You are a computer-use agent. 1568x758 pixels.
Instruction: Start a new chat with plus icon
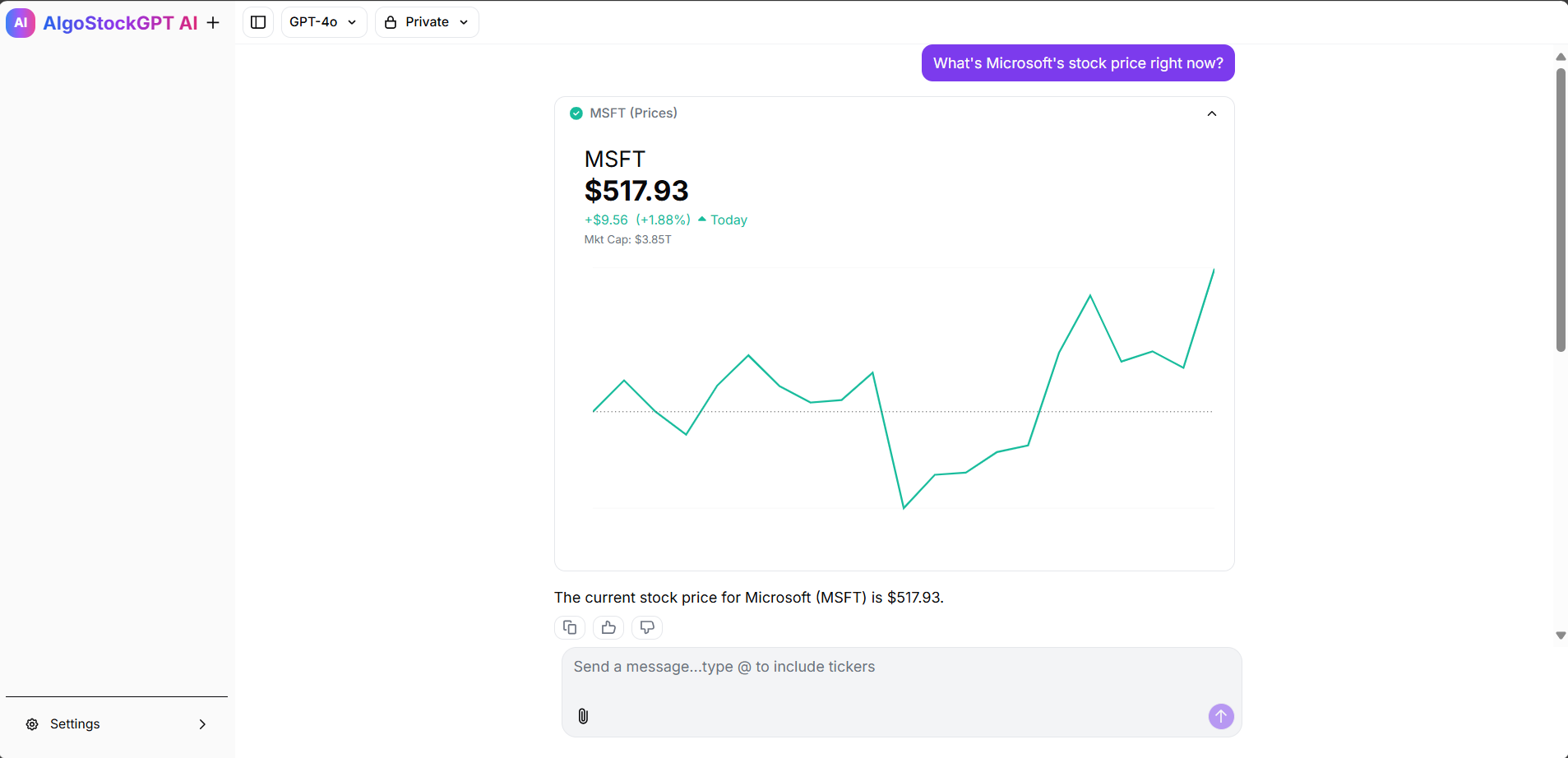[213, 23]
